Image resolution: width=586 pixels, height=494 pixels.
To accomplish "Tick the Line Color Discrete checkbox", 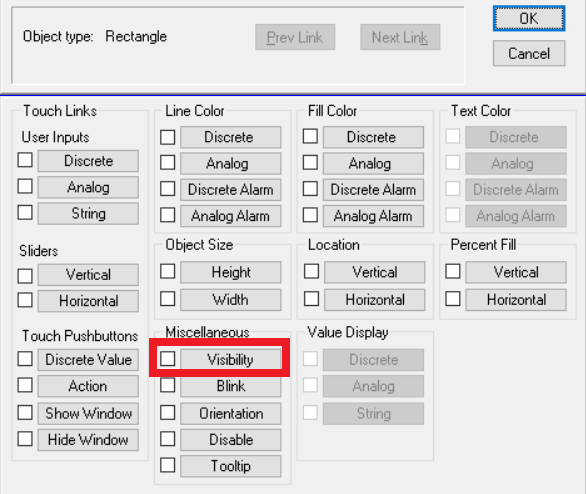I will (167, 137).
